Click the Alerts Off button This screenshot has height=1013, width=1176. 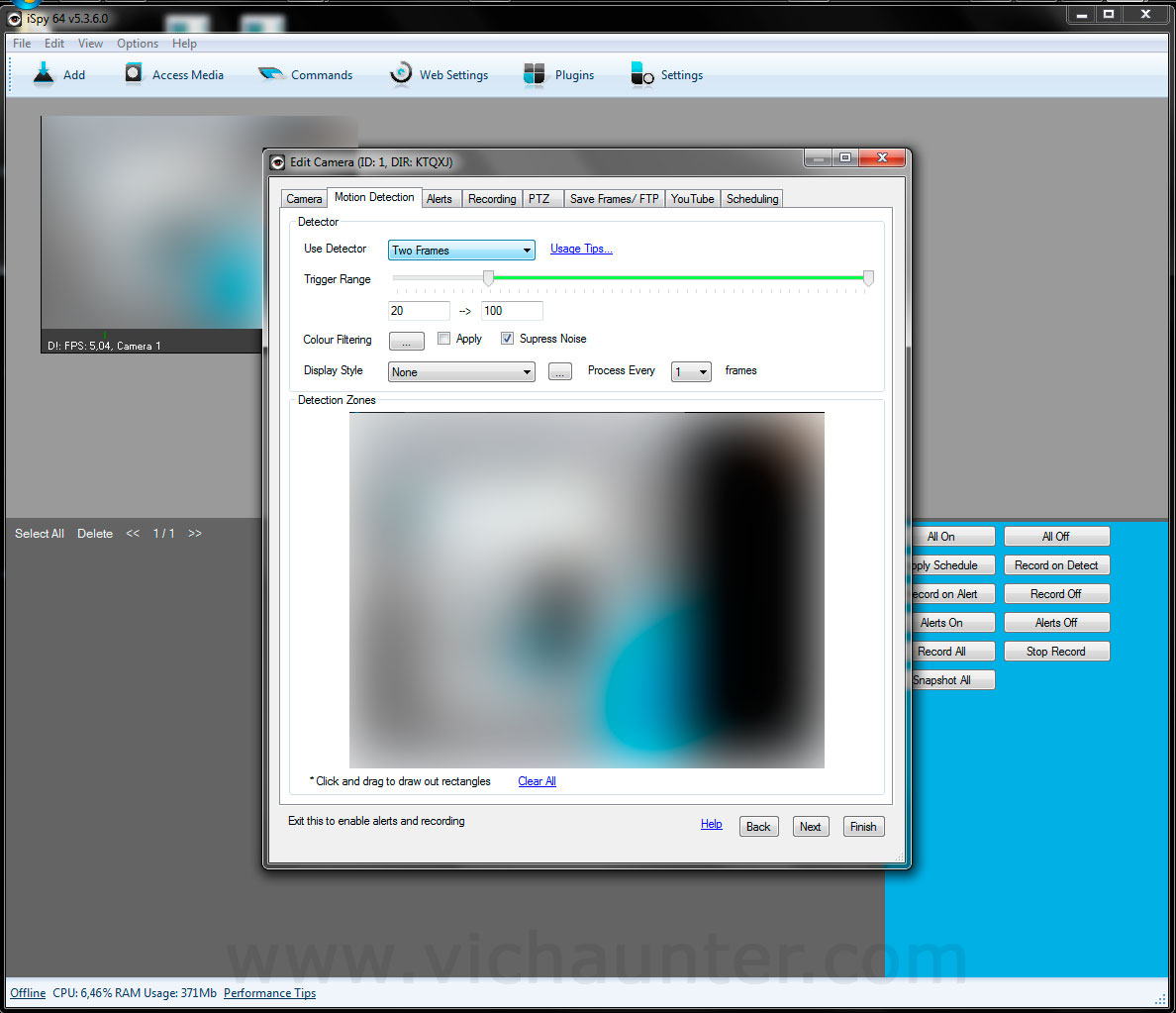[1056, 623]
